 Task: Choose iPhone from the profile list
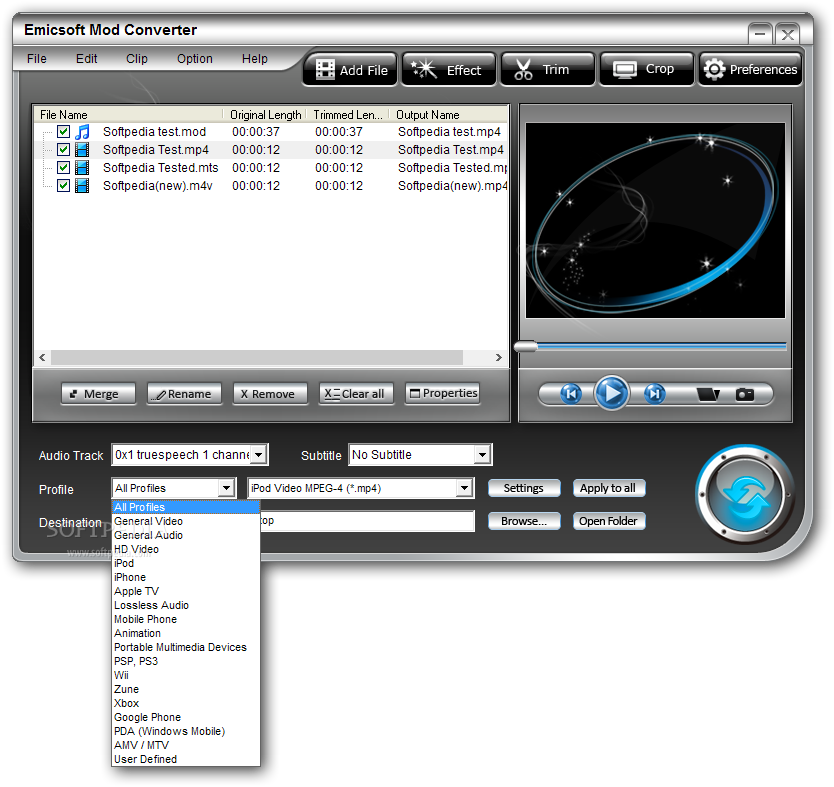(186, 577)
